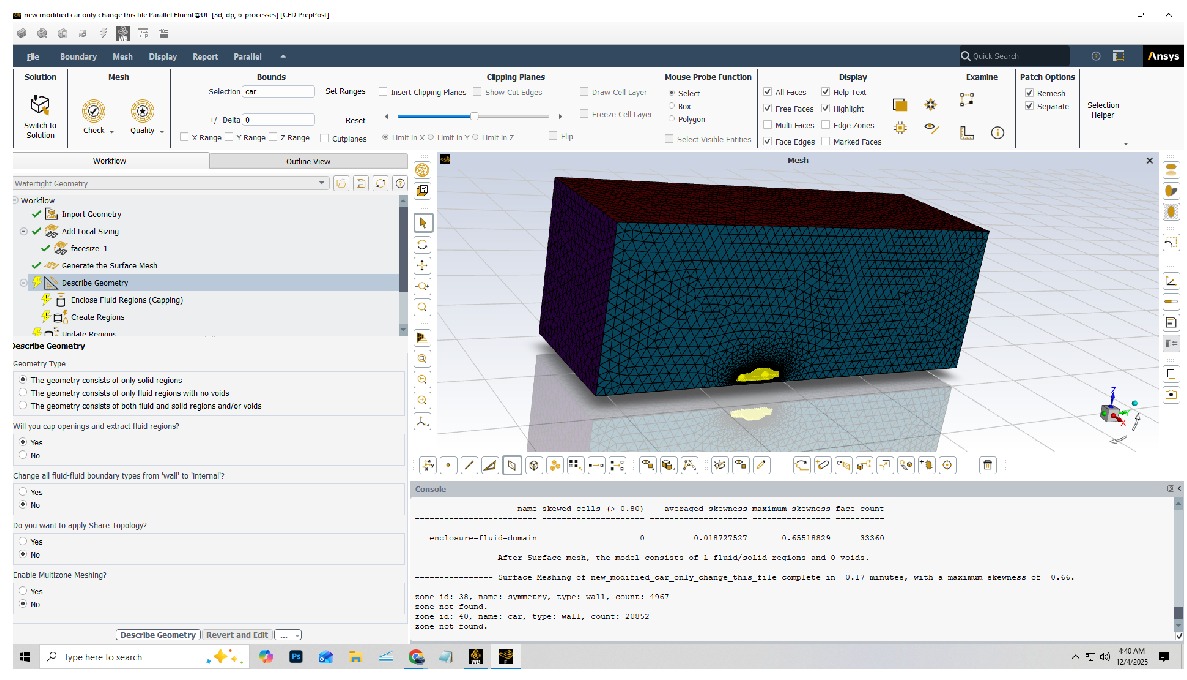Image resolution: width=1187 pixels, height=680 pixels.
Task: Select the rotate view tool
Action: point(422,245)
